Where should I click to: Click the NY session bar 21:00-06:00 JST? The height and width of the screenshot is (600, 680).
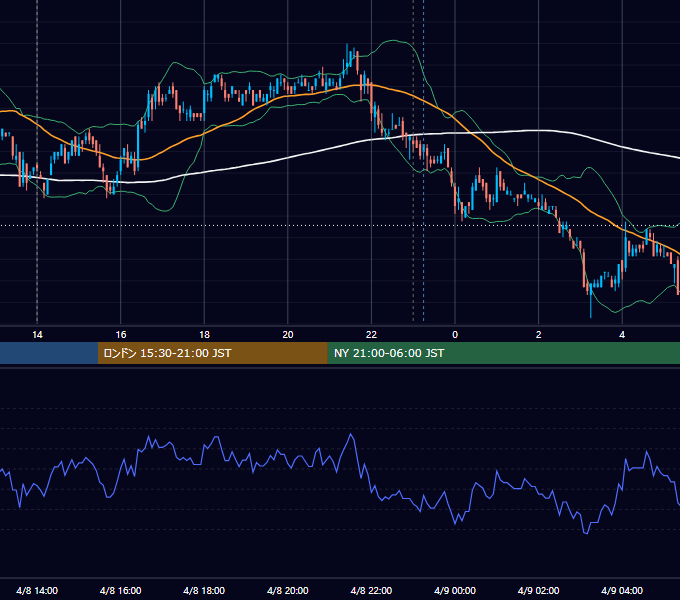click(503, 353)
